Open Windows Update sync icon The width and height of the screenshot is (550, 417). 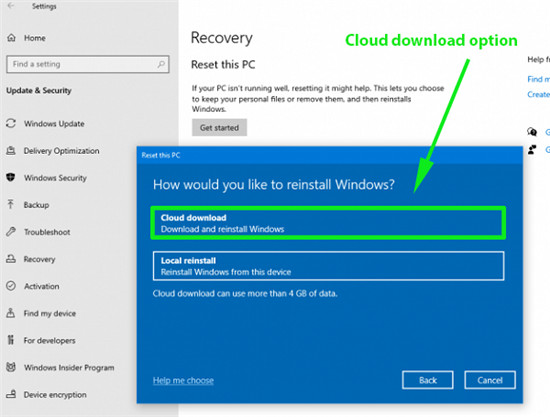click(x=11, y=123)
